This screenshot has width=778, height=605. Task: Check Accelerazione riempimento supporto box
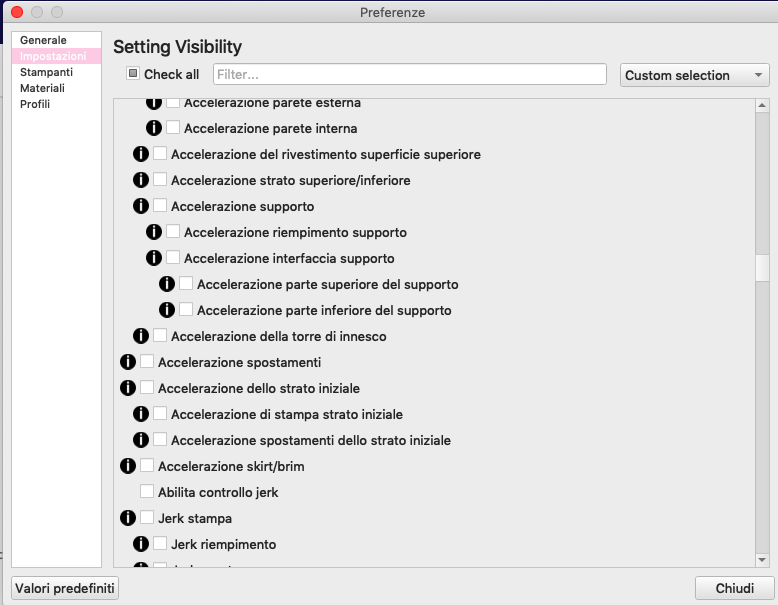click(x=173, y=231)
